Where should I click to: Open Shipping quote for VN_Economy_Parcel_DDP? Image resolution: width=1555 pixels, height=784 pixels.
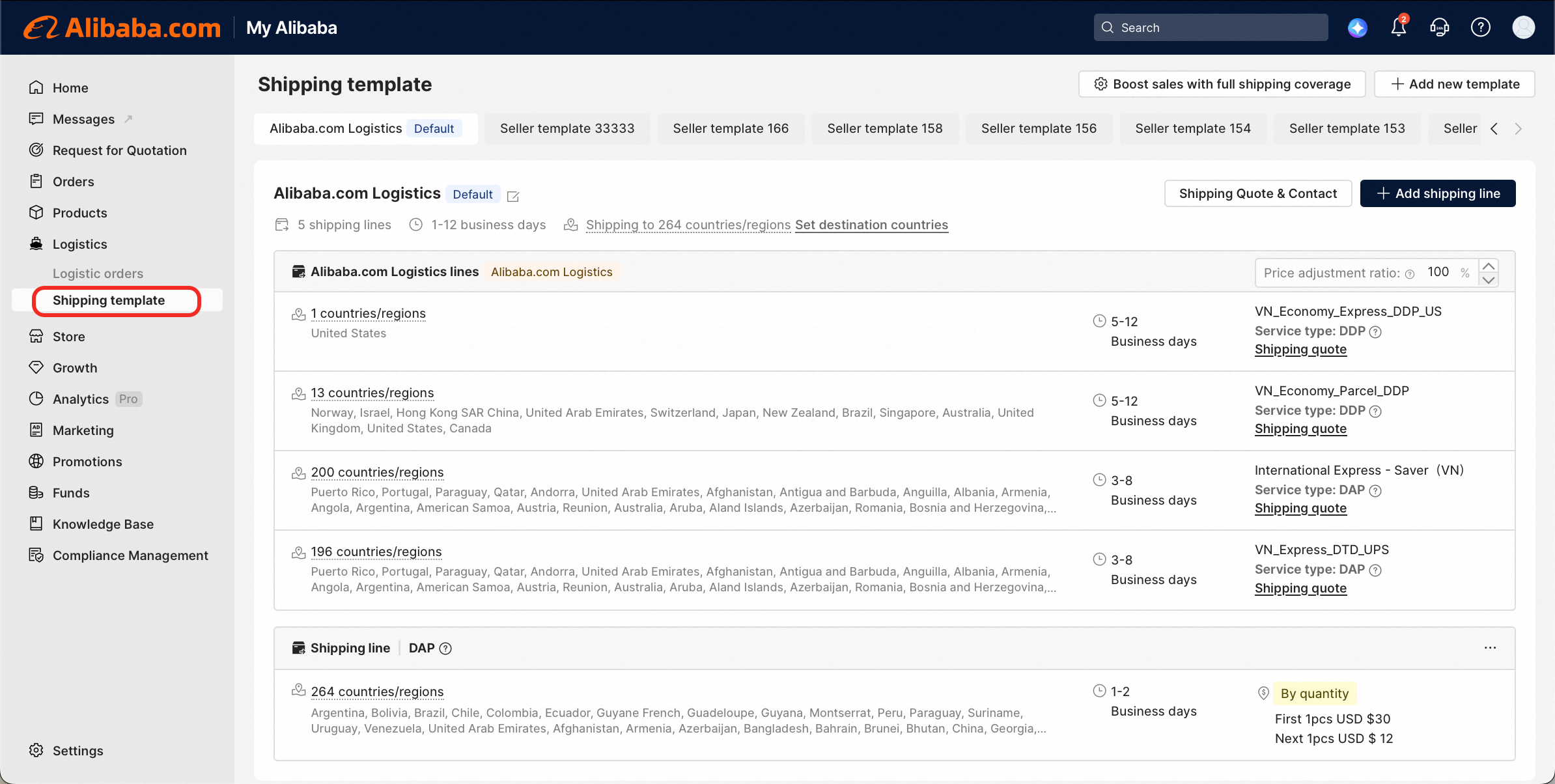(1300, 428)
